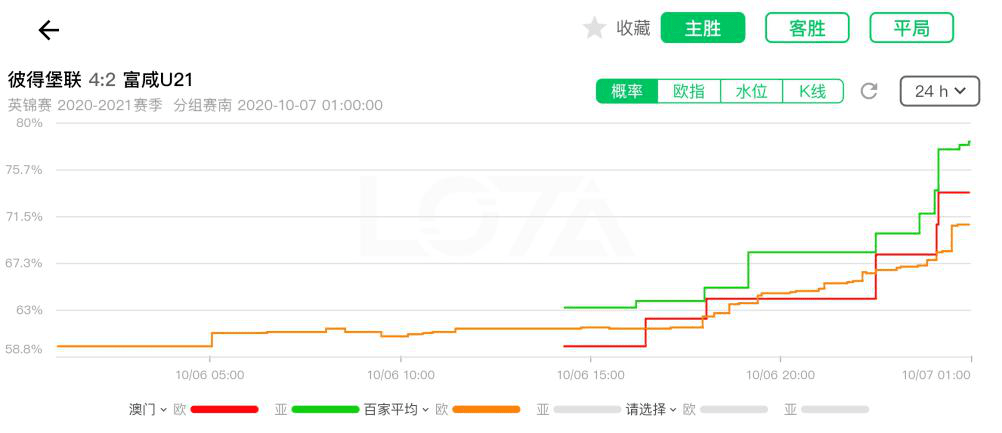Open the 请选择 bookmaker dropdown
The width and height of the screenshot is (1002, 433).
pos(651,409)
